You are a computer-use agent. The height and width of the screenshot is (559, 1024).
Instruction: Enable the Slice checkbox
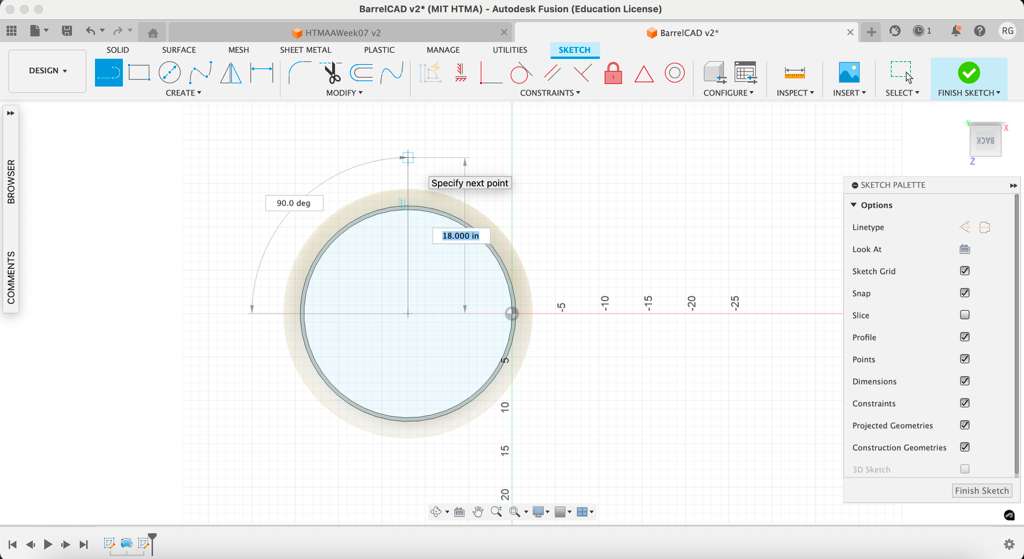[x=965, y=315]
